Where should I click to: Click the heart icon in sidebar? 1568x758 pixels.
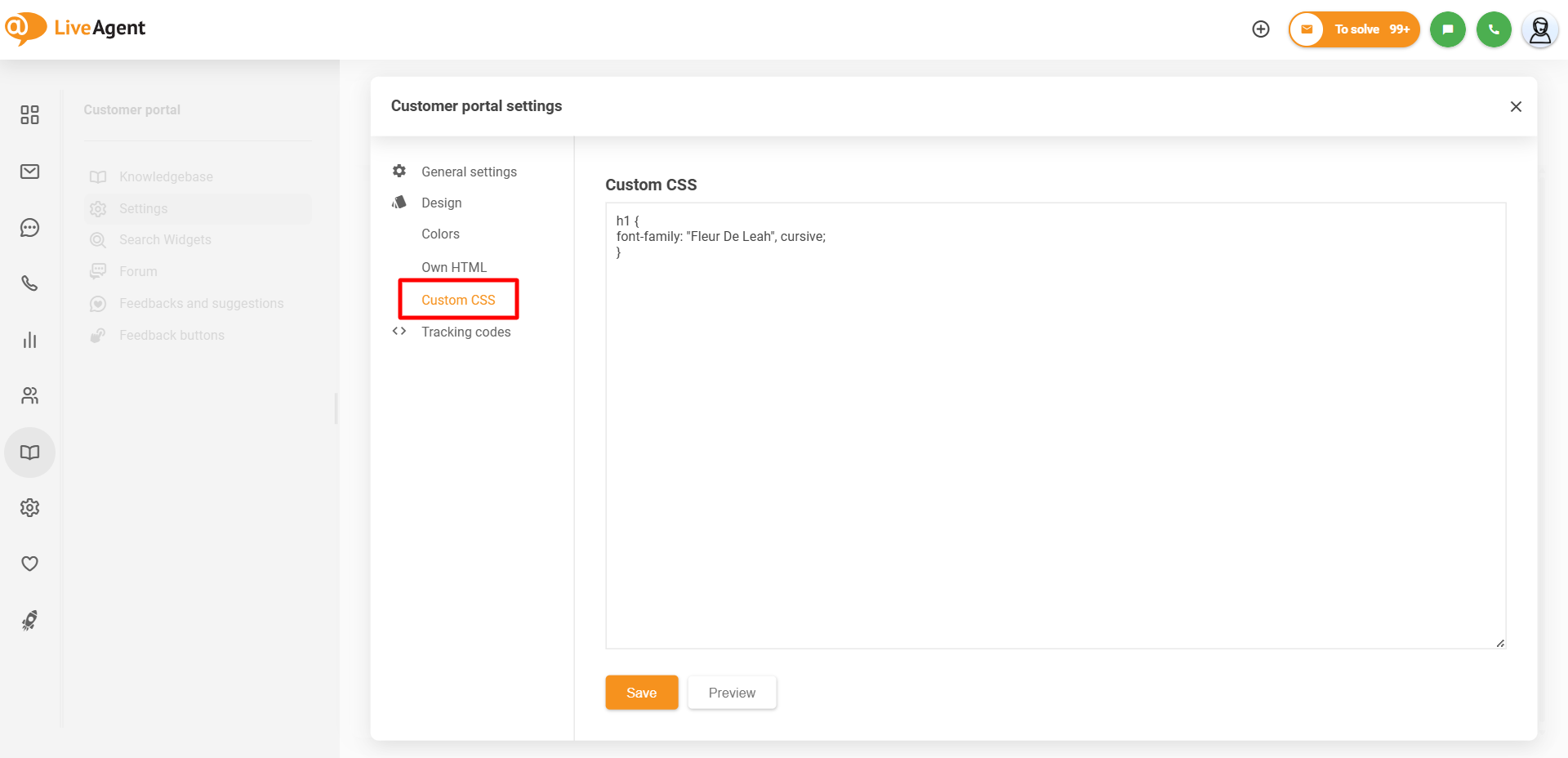[x=29, y=564]
